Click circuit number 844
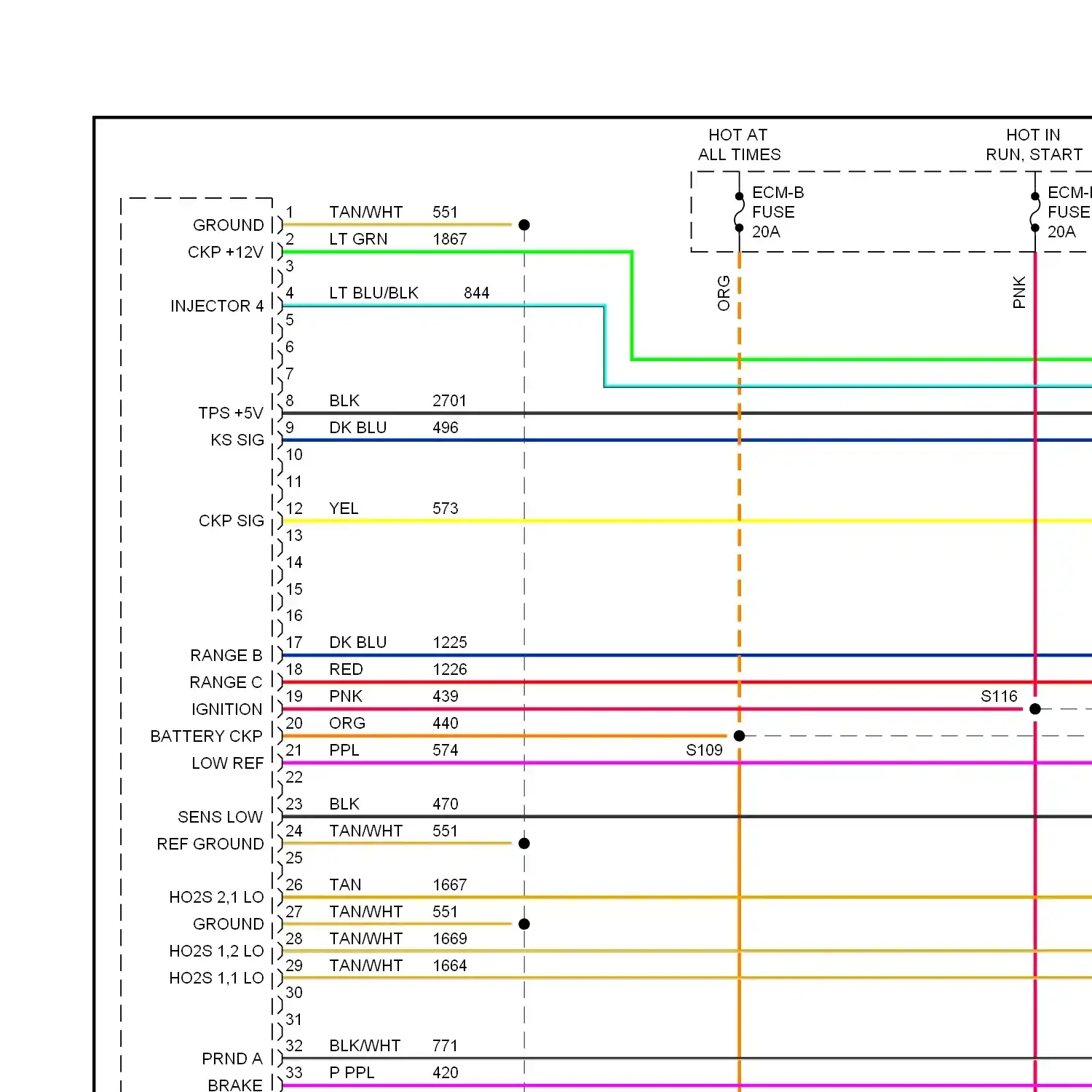 pyautogui.click(x=477, y=293)
